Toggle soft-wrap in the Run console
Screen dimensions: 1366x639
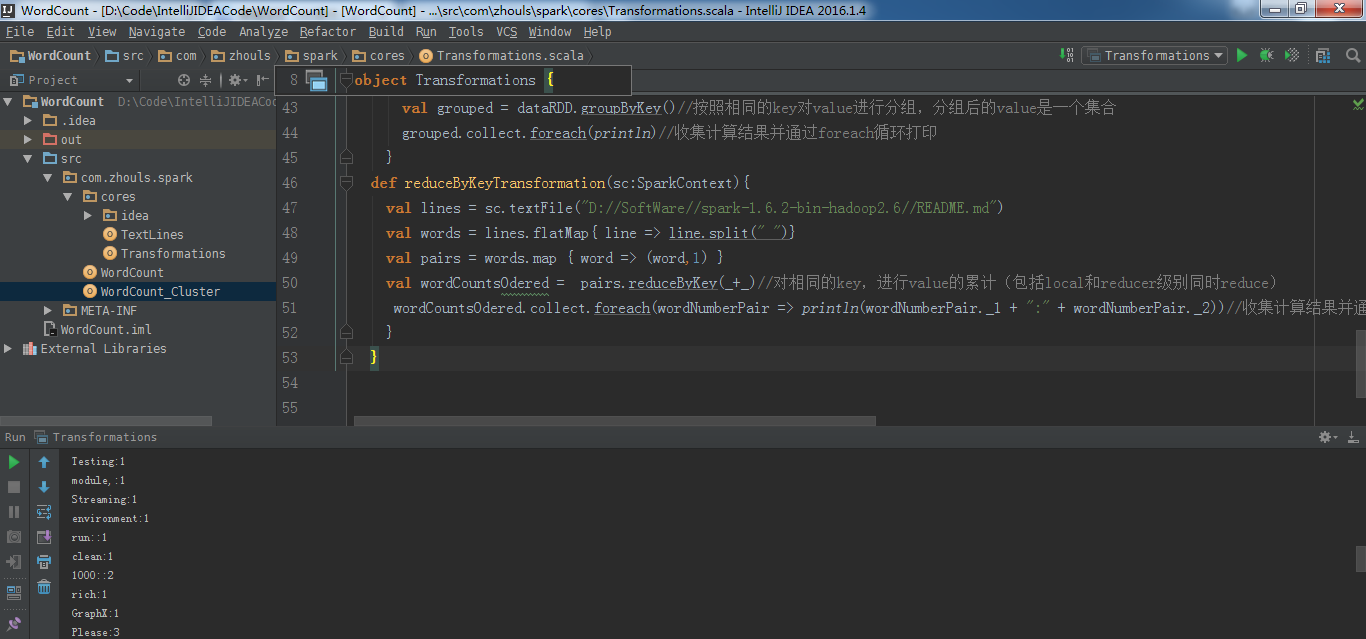click(44, 512)
